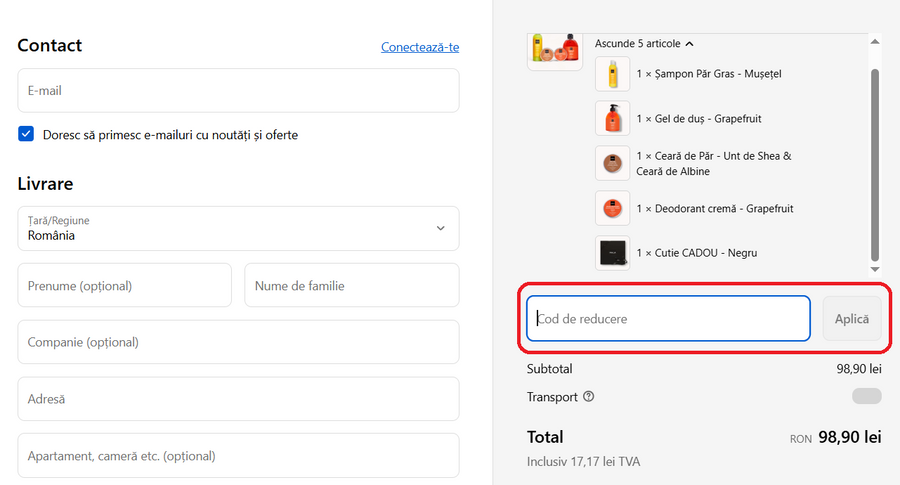Click the Conectează-te link
Screen dimensions: 900x485
(x=420, y=47)
